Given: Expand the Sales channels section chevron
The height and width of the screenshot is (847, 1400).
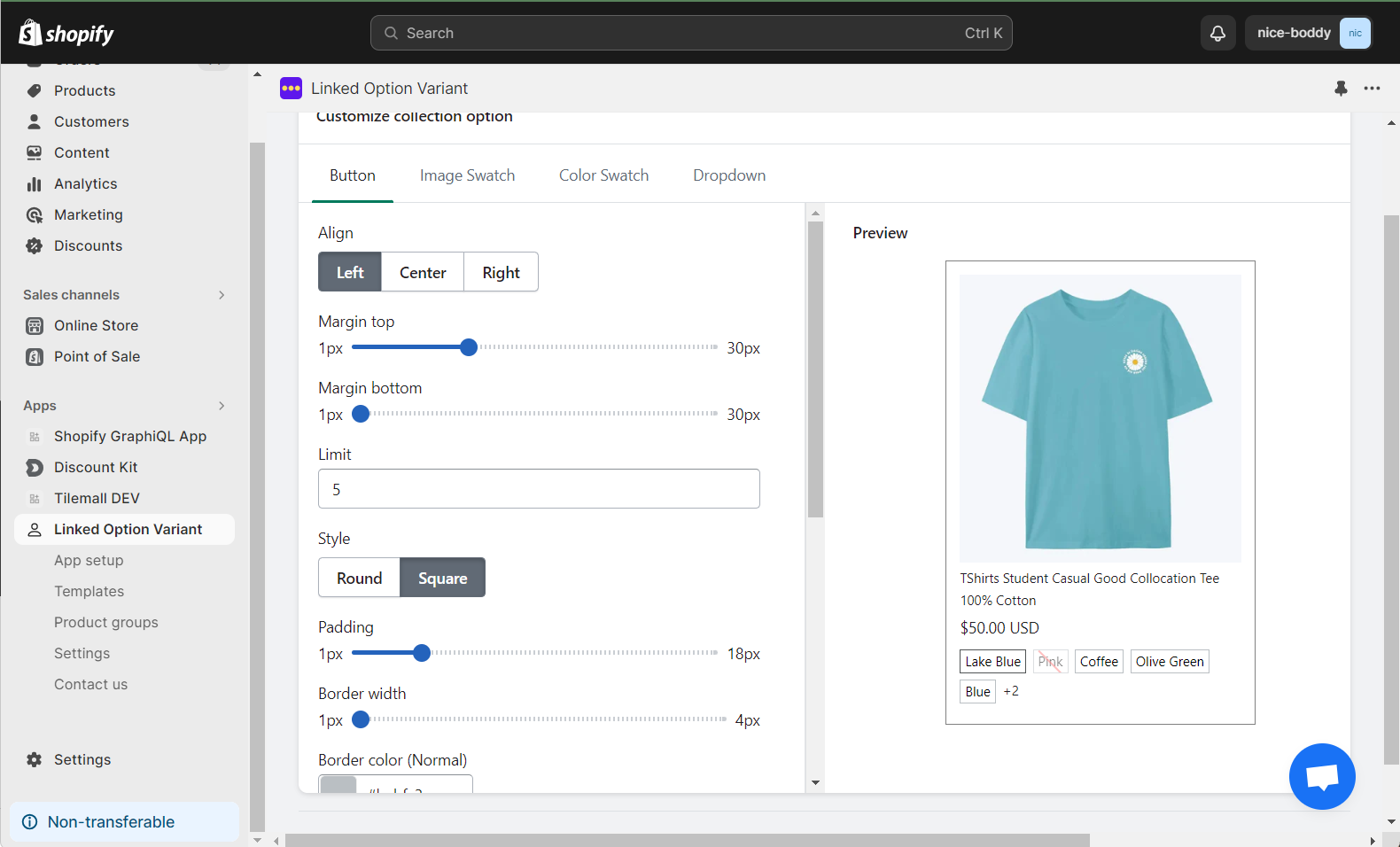Looking at the screenshot, I should [x=222, y=295].
